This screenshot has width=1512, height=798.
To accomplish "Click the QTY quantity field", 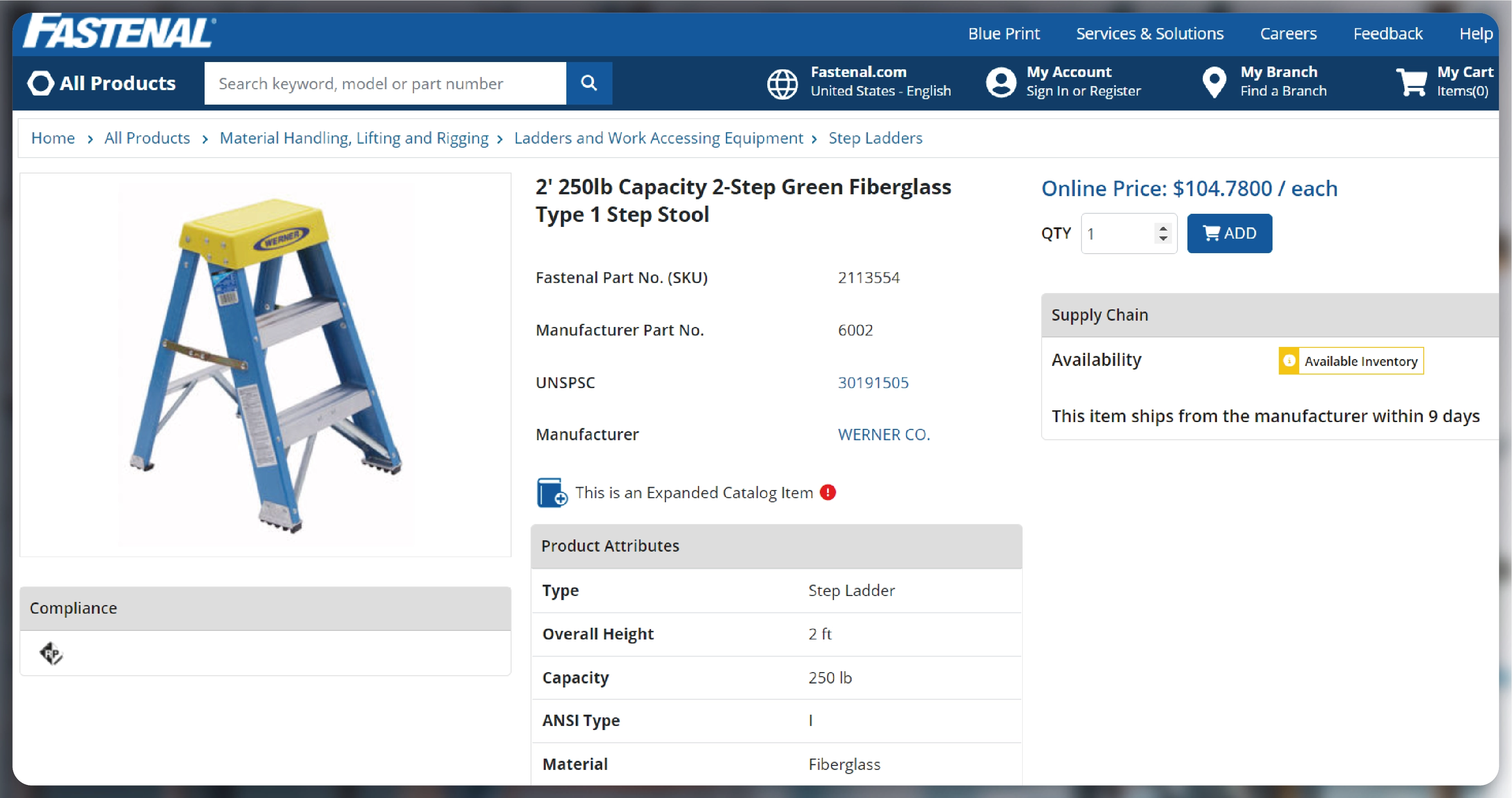I will point(1129,234).
